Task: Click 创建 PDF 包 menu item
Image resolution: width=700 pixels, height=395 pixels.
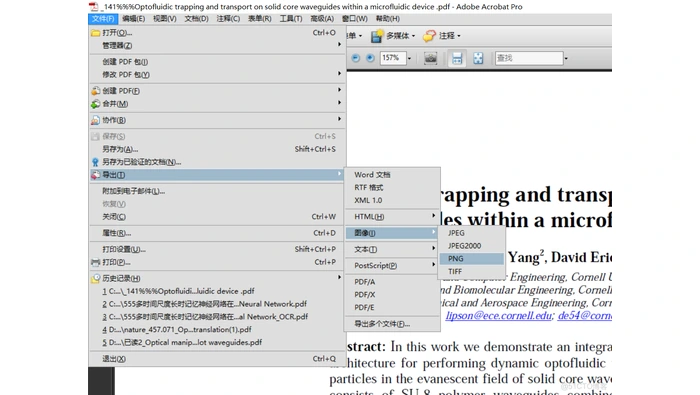Action: [x=217, y=62]
